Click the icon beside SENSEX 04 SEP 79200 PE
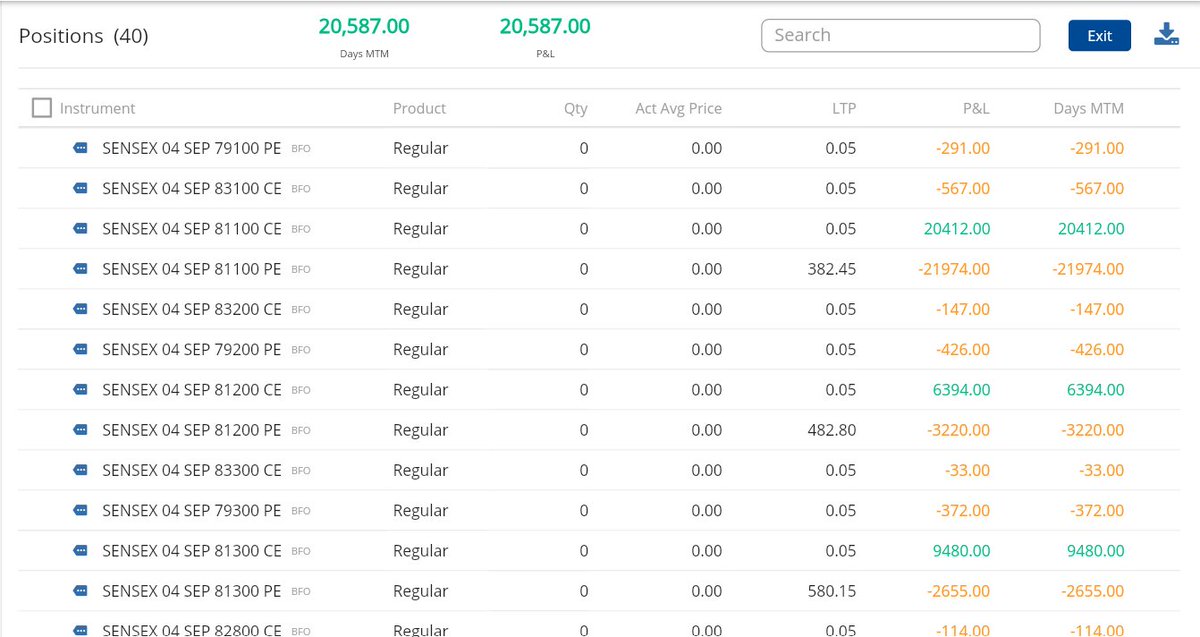The image size is (1200, 637). coord(81,350)
